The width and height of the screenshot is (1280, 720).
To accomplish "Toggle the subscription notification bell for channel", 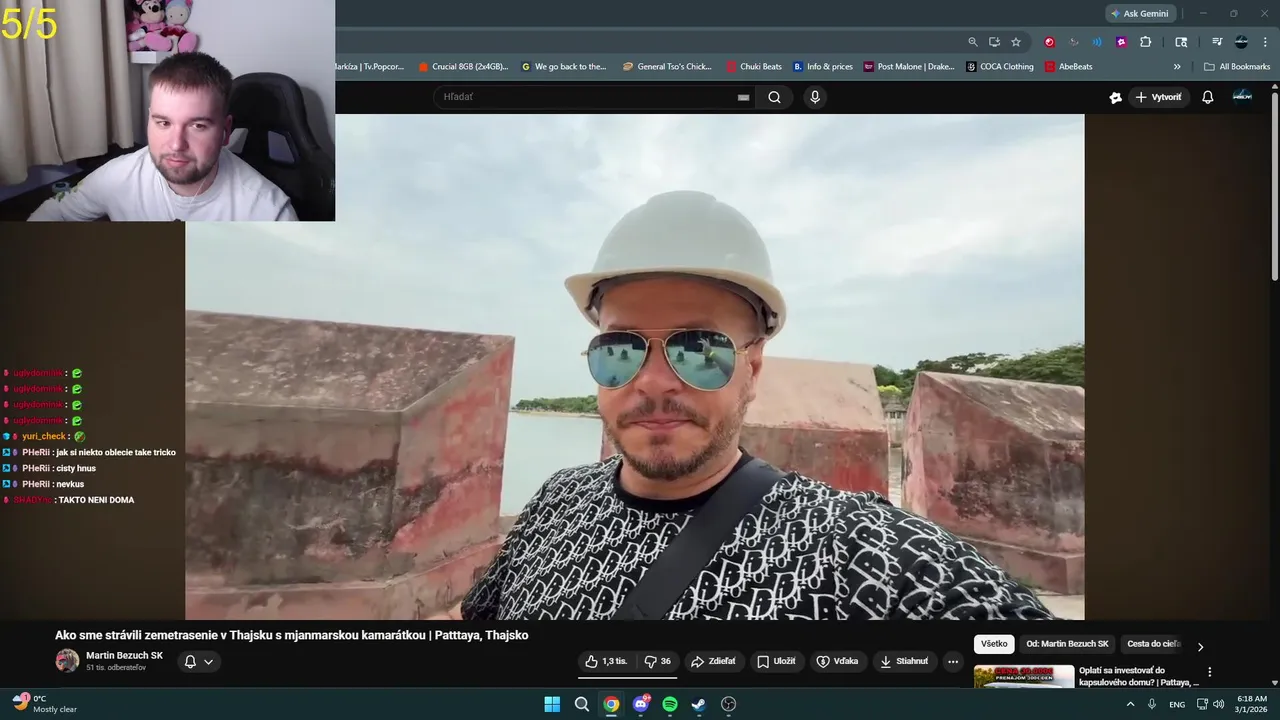I will tap(190, 661).
